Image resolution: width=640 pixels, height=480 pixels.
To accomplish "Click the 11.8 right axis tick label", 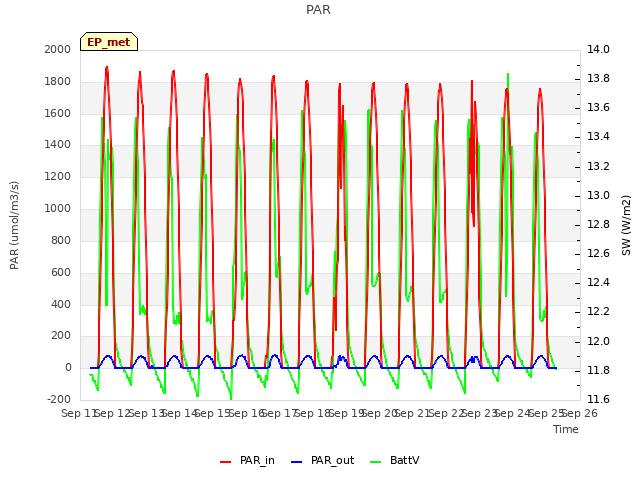I will [598, 371].
